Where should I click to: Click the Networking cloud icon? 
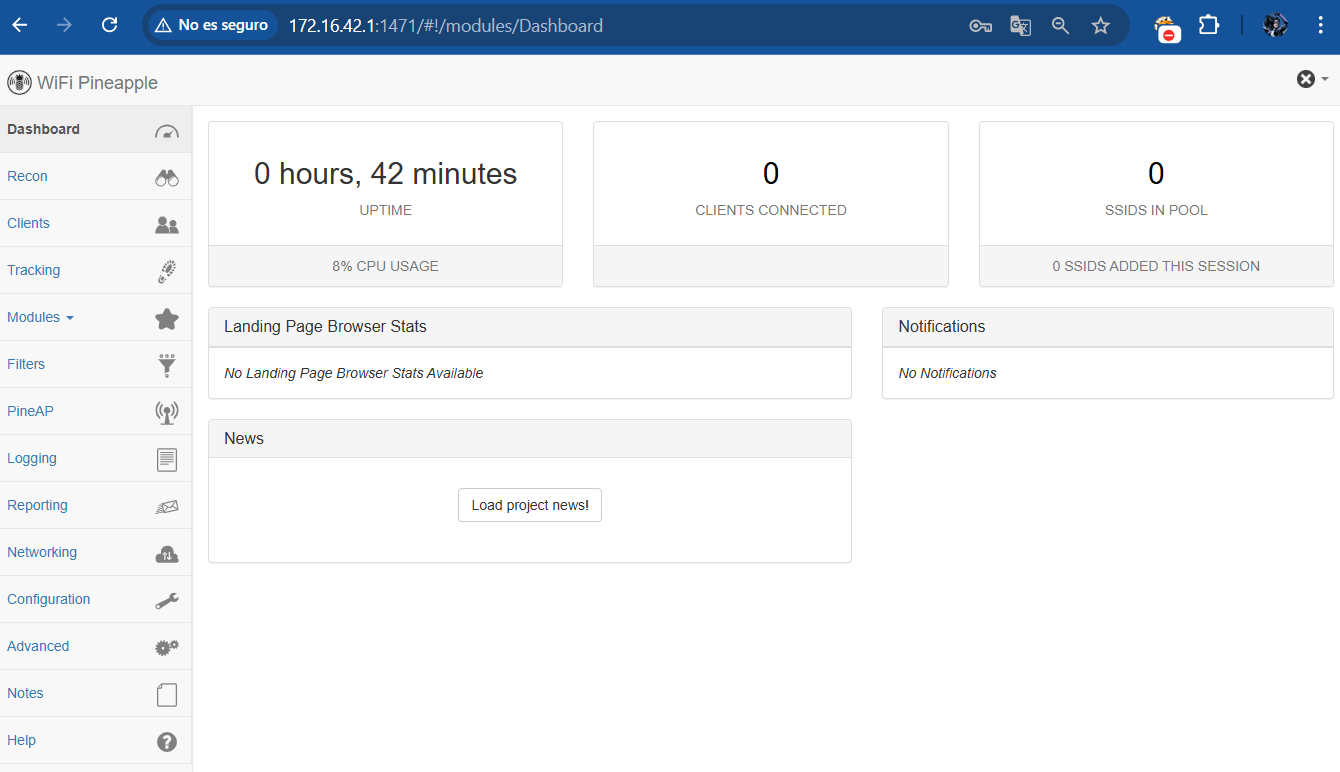[167, 553]
